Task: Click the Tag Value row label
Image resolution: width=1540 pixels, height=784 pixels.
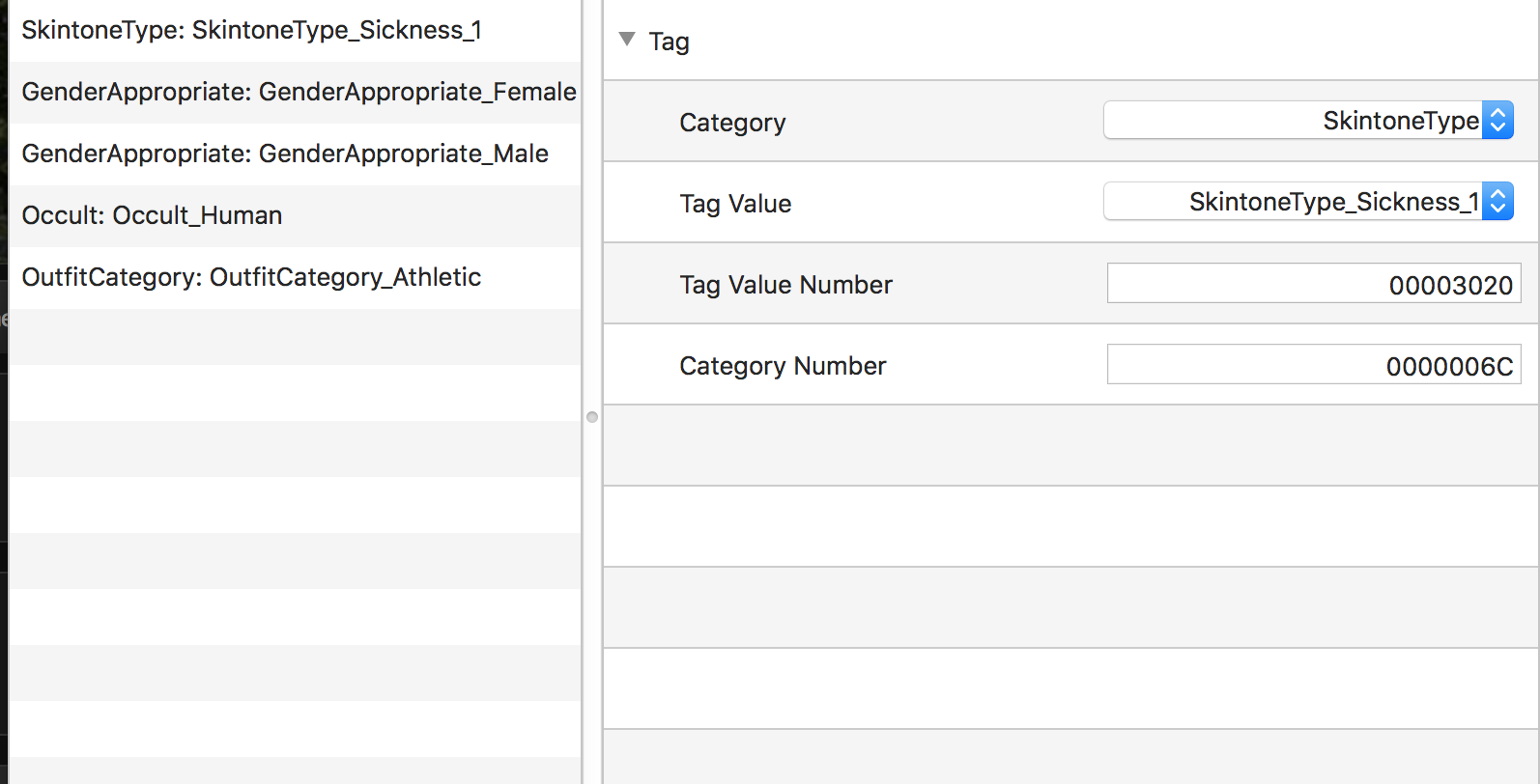Action: pos(735,204)
